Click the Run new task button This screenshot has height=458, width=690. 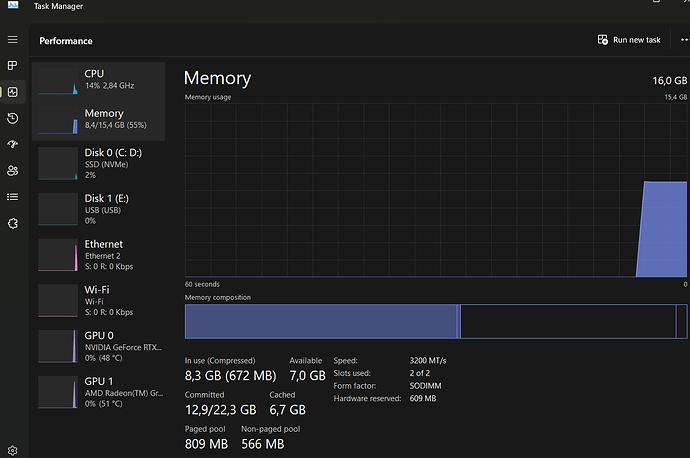(x=629, y=40)
